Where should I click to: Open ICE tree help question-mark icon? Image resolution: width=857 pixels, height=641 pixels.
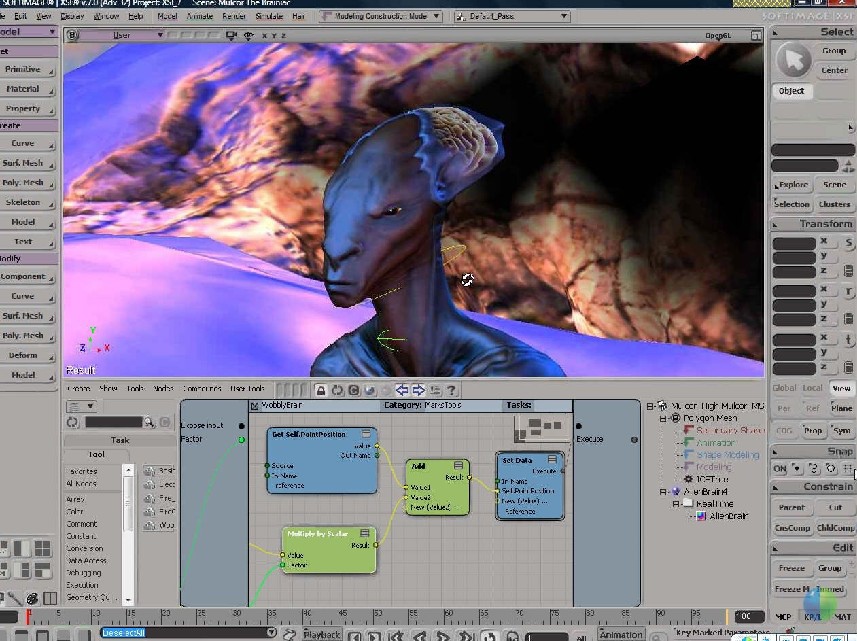pyautogui.click(x=451, y=390)
